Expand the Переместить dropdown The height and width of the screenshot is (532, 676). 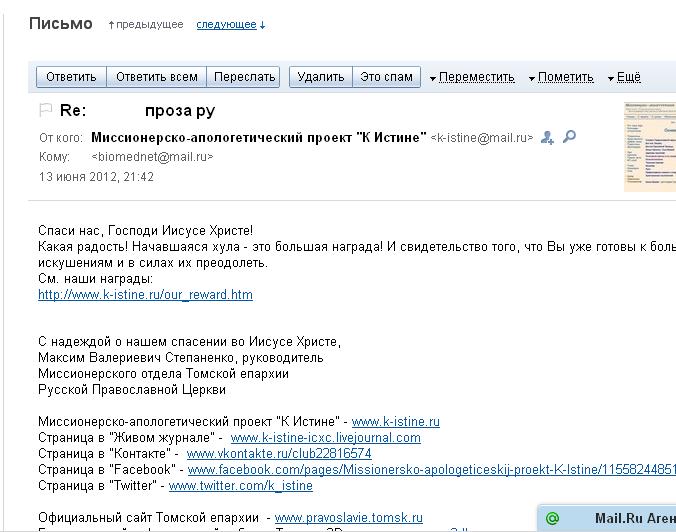coord(472,77)
